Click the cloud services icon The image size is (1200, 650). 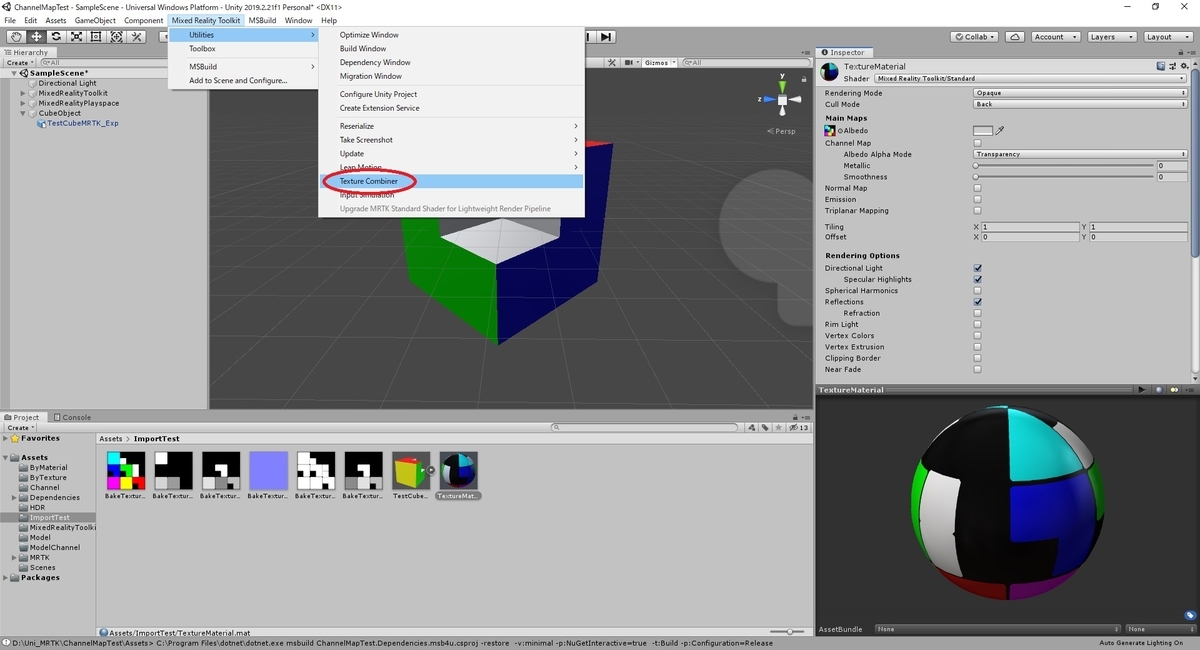pos(1015,37)
